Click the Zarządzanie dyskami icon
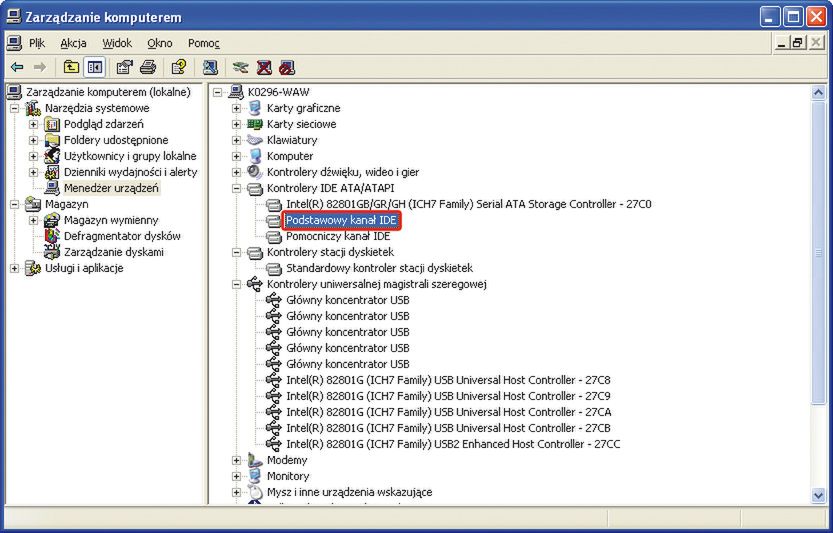833x533 pixels. [x=52, y=252]
